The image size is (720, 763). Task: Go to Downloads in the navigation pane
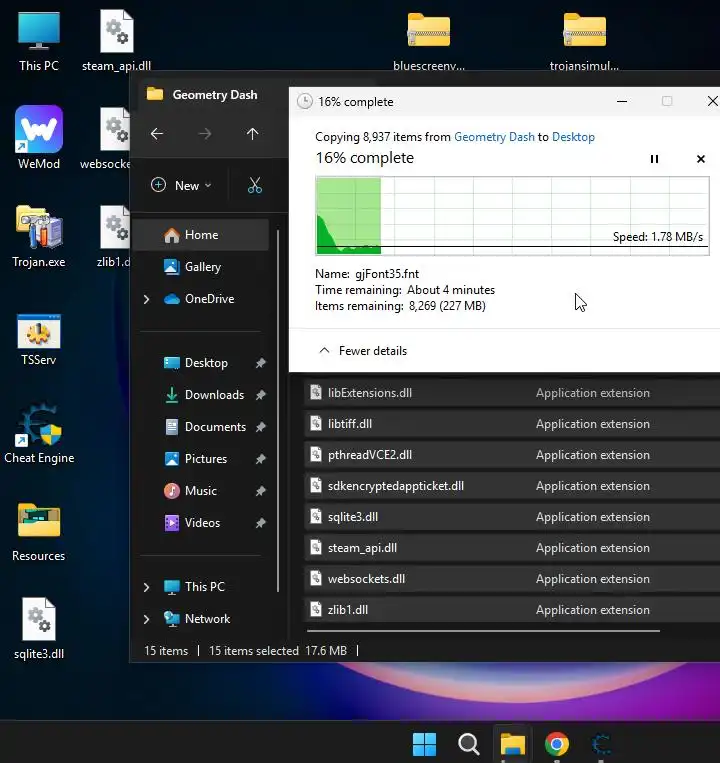pyautogui.click(x=204, y=395)
